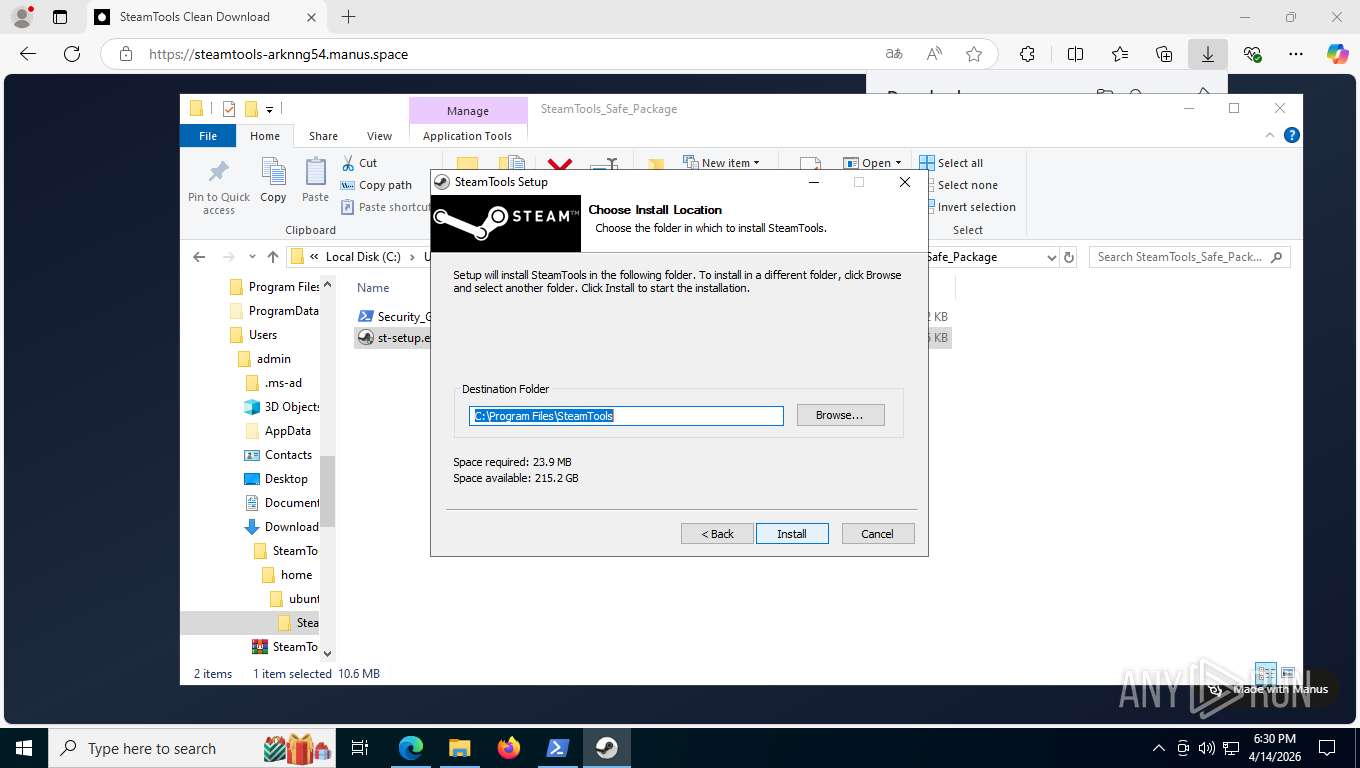This screenshot has width=1360, height=768.
Task: Select Documents in navigation tree
Action: (282, 503)
